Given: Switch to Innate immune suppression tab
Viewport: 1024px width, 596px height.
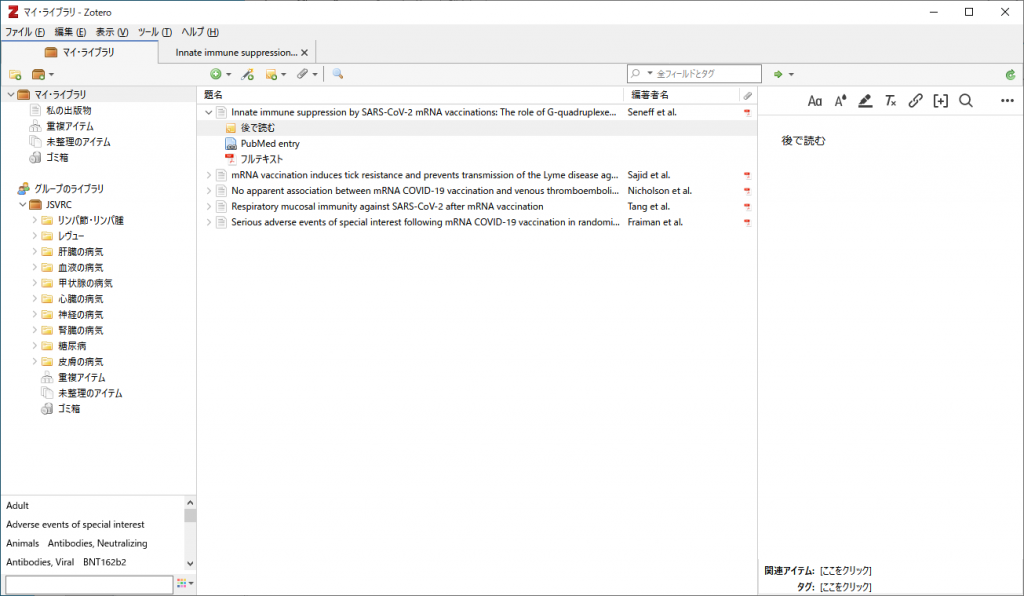Looking at the screenshot, I should click(236, 52).
